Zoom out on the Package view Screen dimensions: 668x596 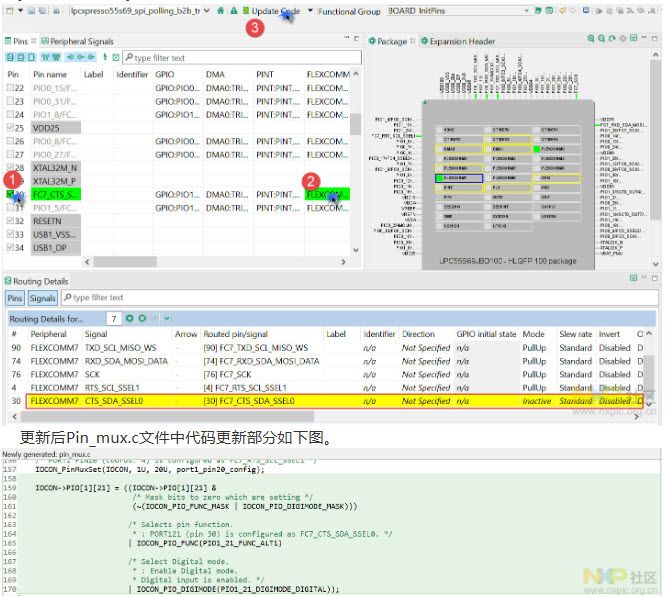coord(601,38)
